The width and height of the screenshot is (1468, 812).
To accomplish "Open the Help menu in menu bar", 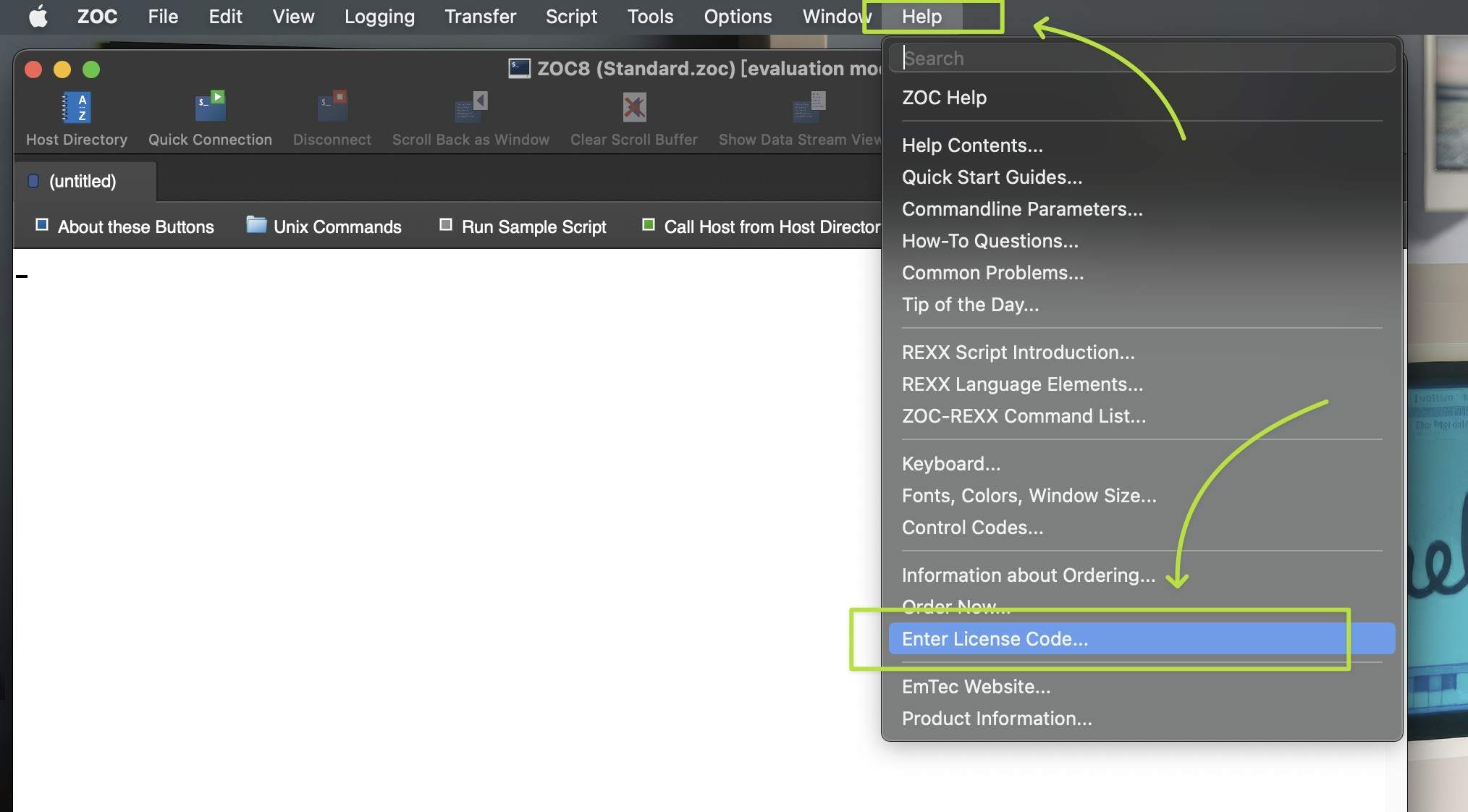I will coord(921,16).
